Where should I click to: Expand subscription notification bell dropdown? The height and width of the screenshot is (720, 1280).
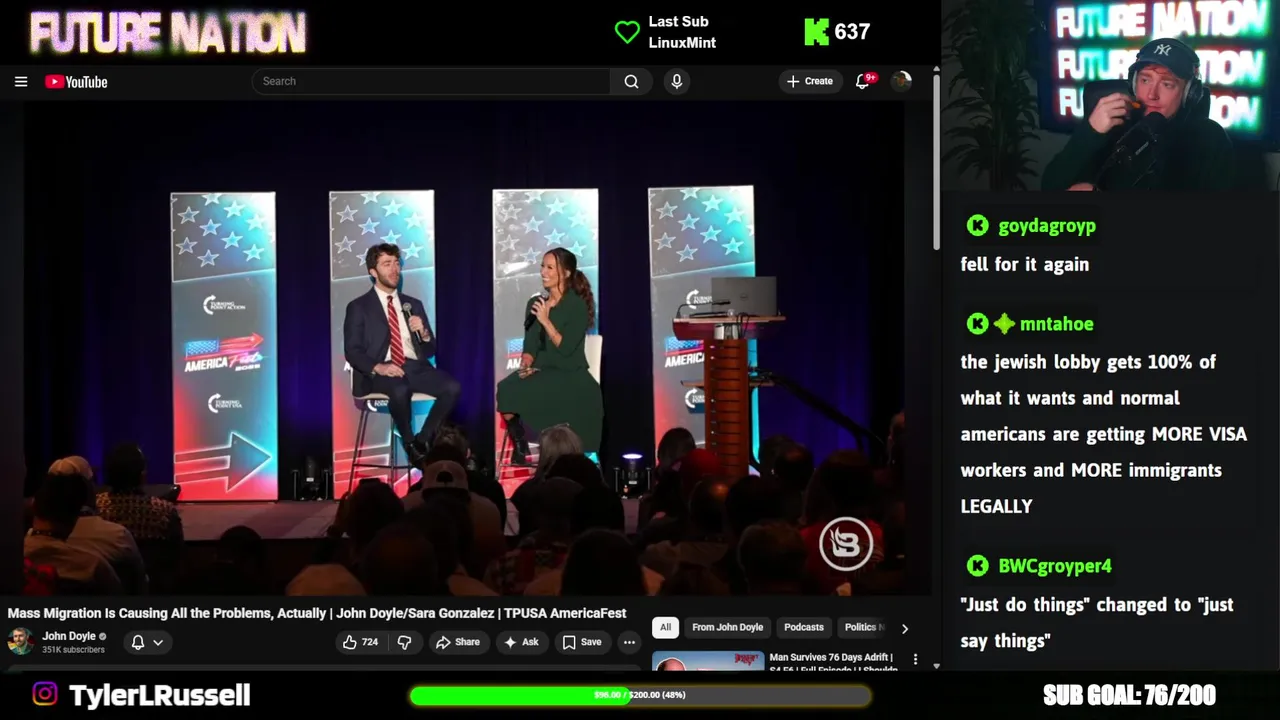tap(147, 642)
